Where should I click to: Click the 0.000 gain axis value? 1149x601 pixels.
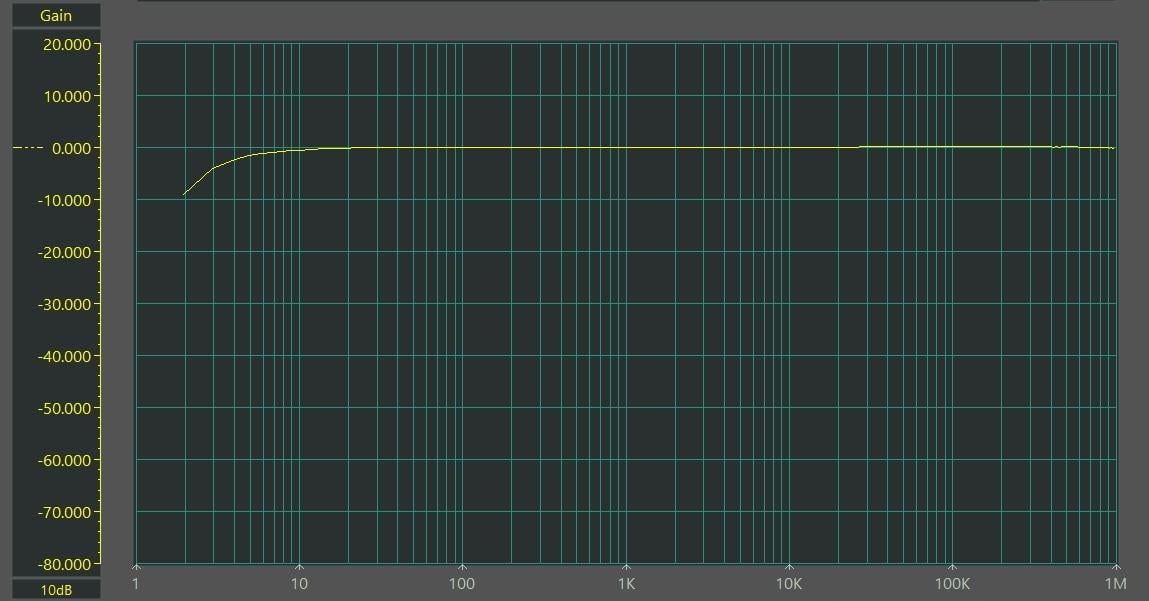click(x=72, y=148)
